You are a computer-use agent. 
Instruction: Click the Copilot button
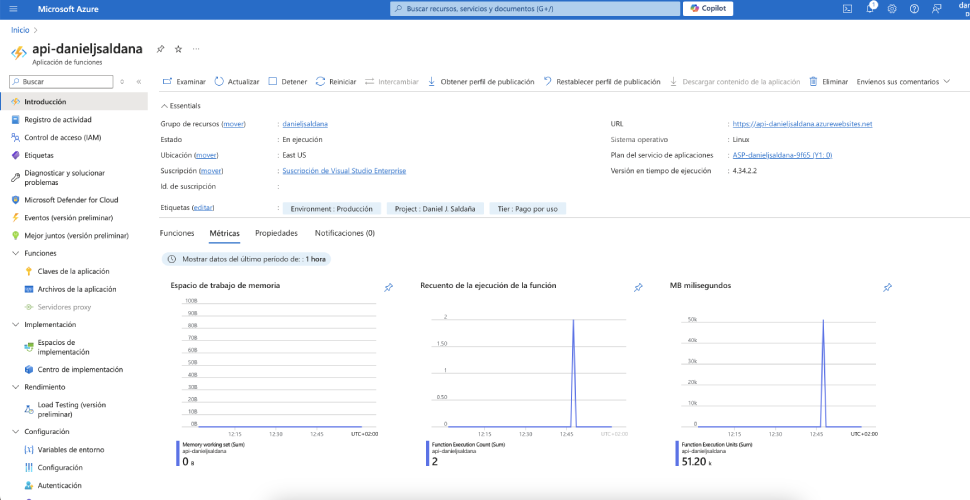point(709,8)
